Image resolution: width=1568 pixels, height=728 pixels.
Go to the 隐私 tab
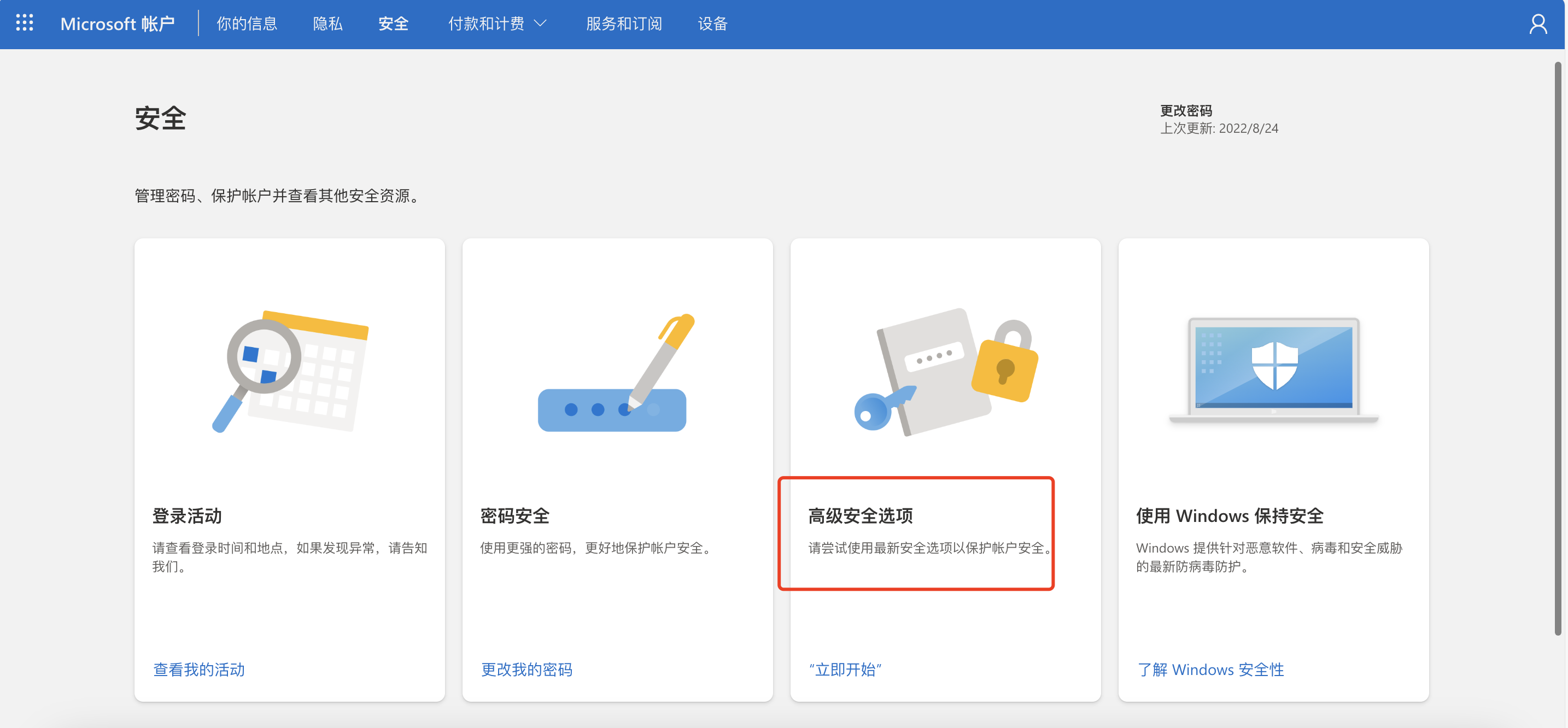click(327, 24)
